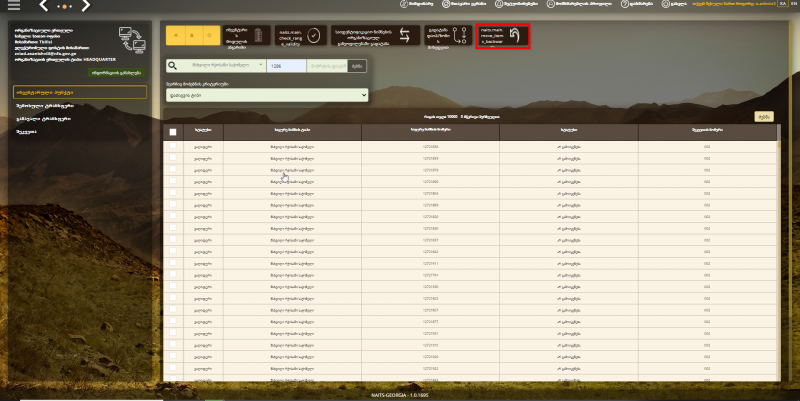Open the question mark help icon
This screenshot has height=401, width=800.
(x=624, y=4)
